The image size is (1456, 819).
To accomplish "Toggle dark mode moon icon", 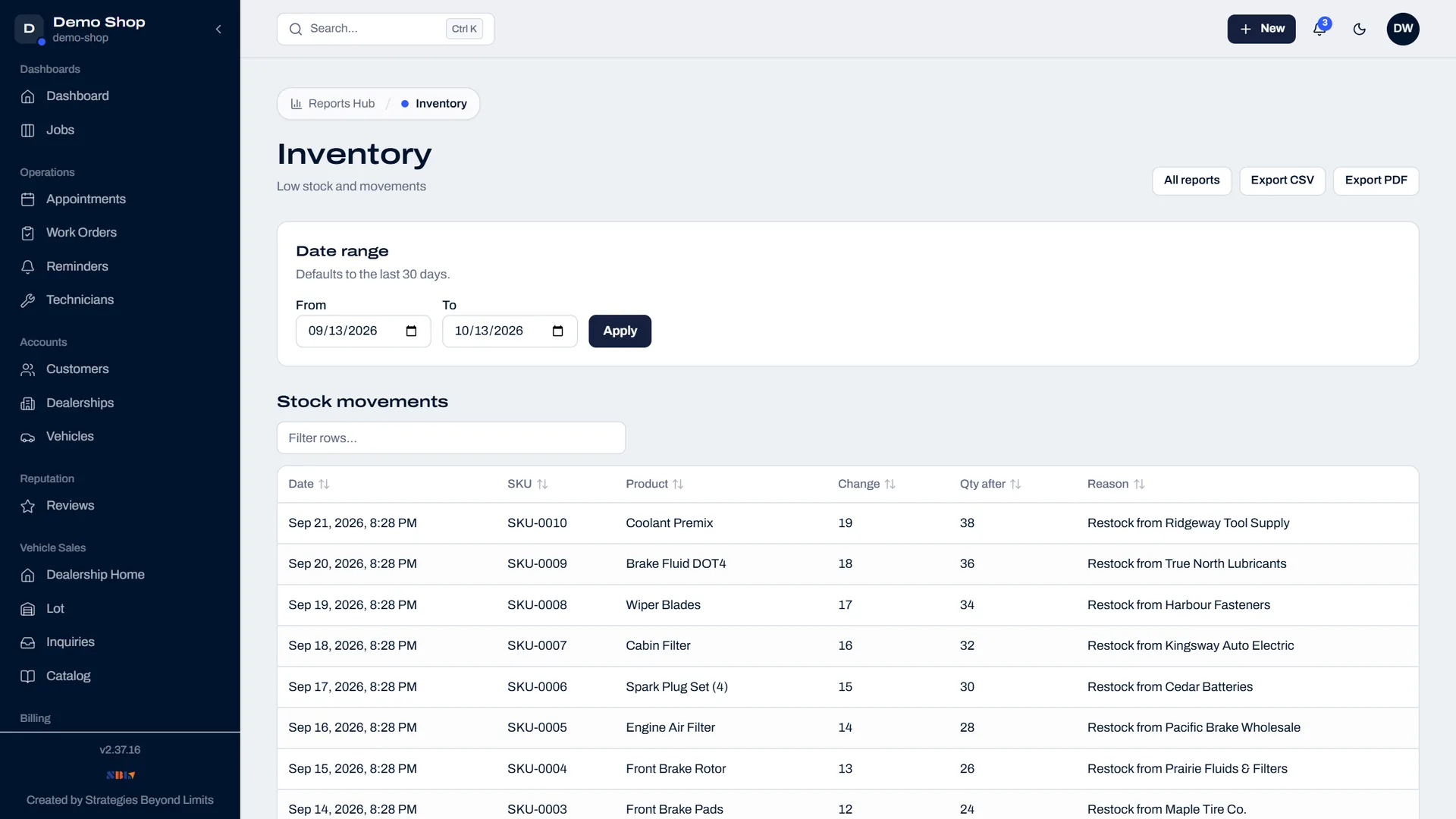I will [x=1360, y=29].
